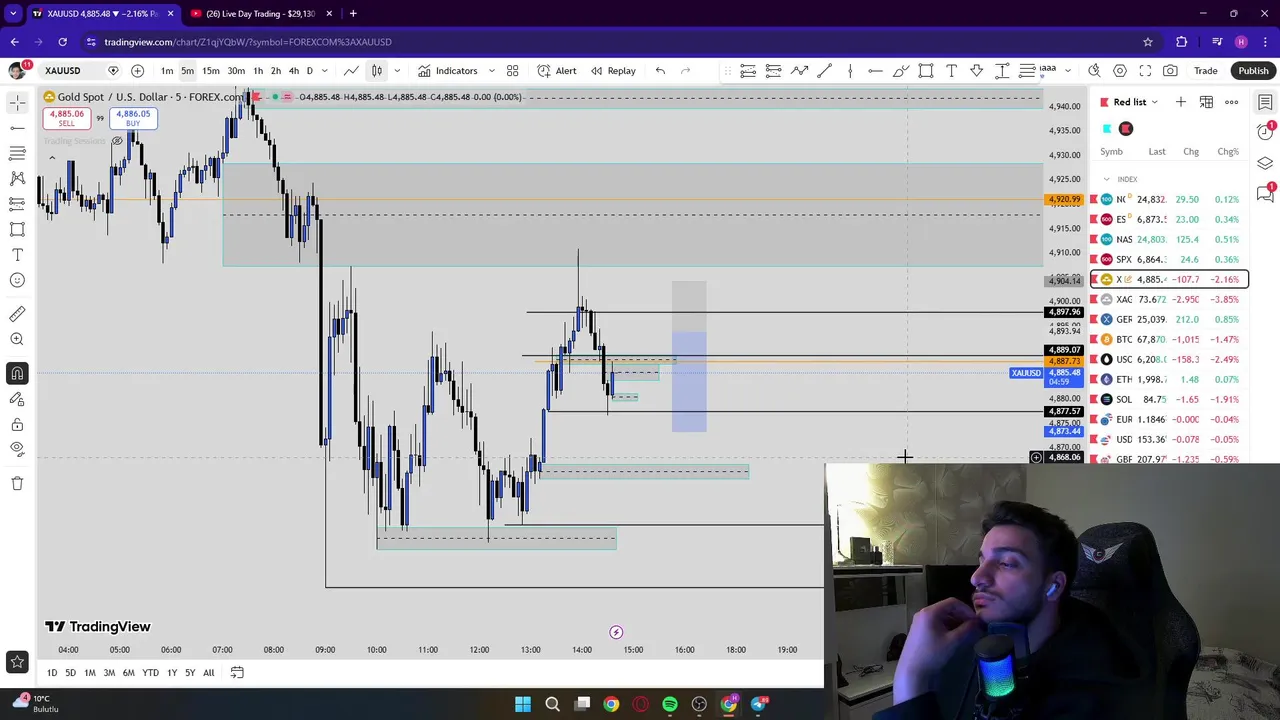Click the trash remove objects icon
1280x720 pixels.
coord(17,483)
